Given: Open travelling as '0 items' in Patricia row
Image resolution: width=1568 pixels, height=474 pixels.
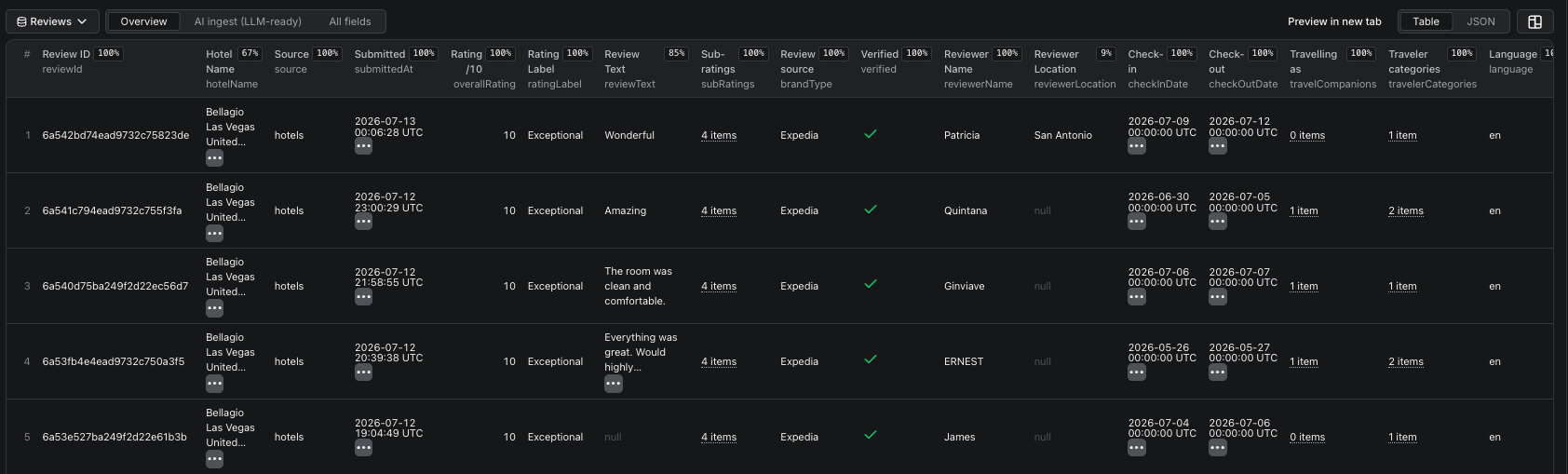Looking at the screenshot, I should (1307, 135).
